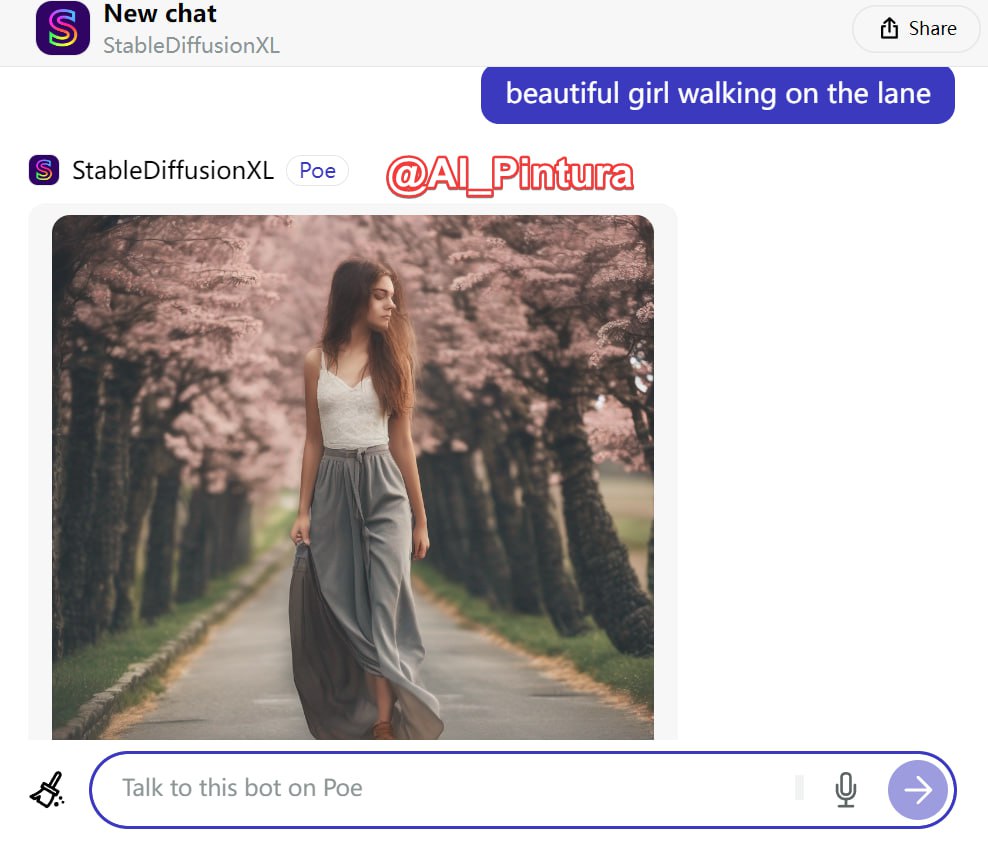The width and height of the screenshot is (988, 842).
Task: Click the StableDiffusionXL subtitle under New chat
Action: [x=191, y=46]
